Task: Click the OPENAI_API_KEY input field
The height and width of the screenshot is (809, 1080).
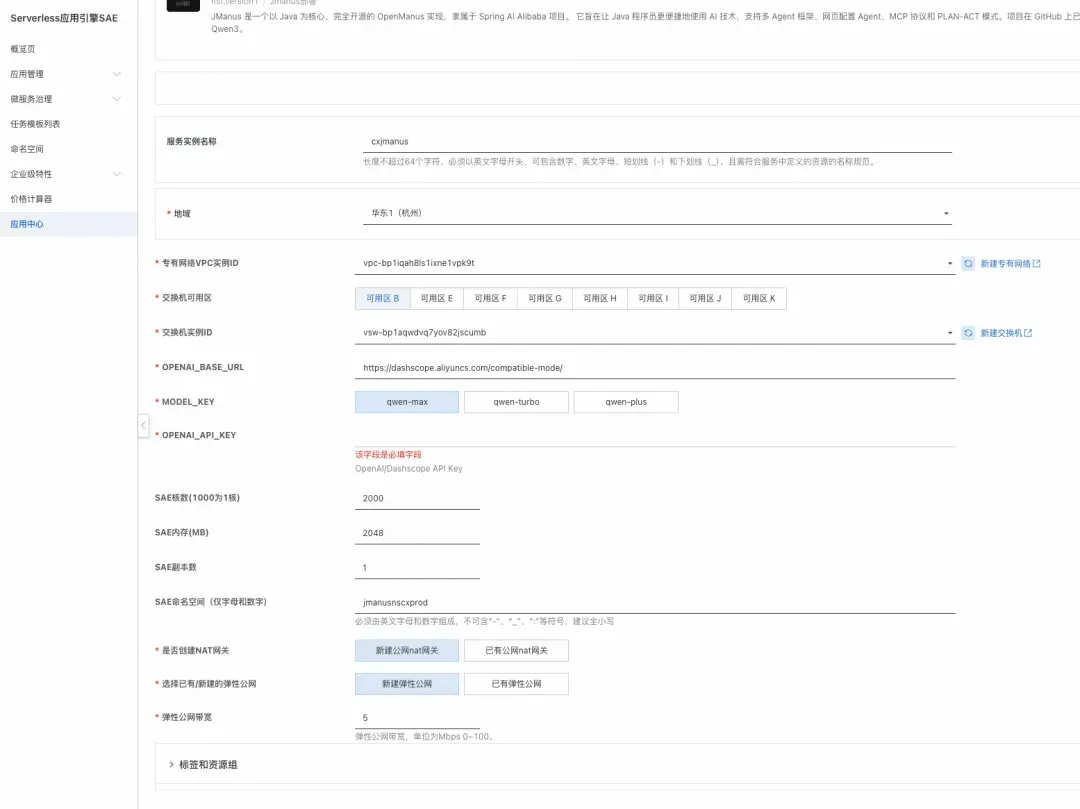Action: pyautogui.click(x=654, y=435)
